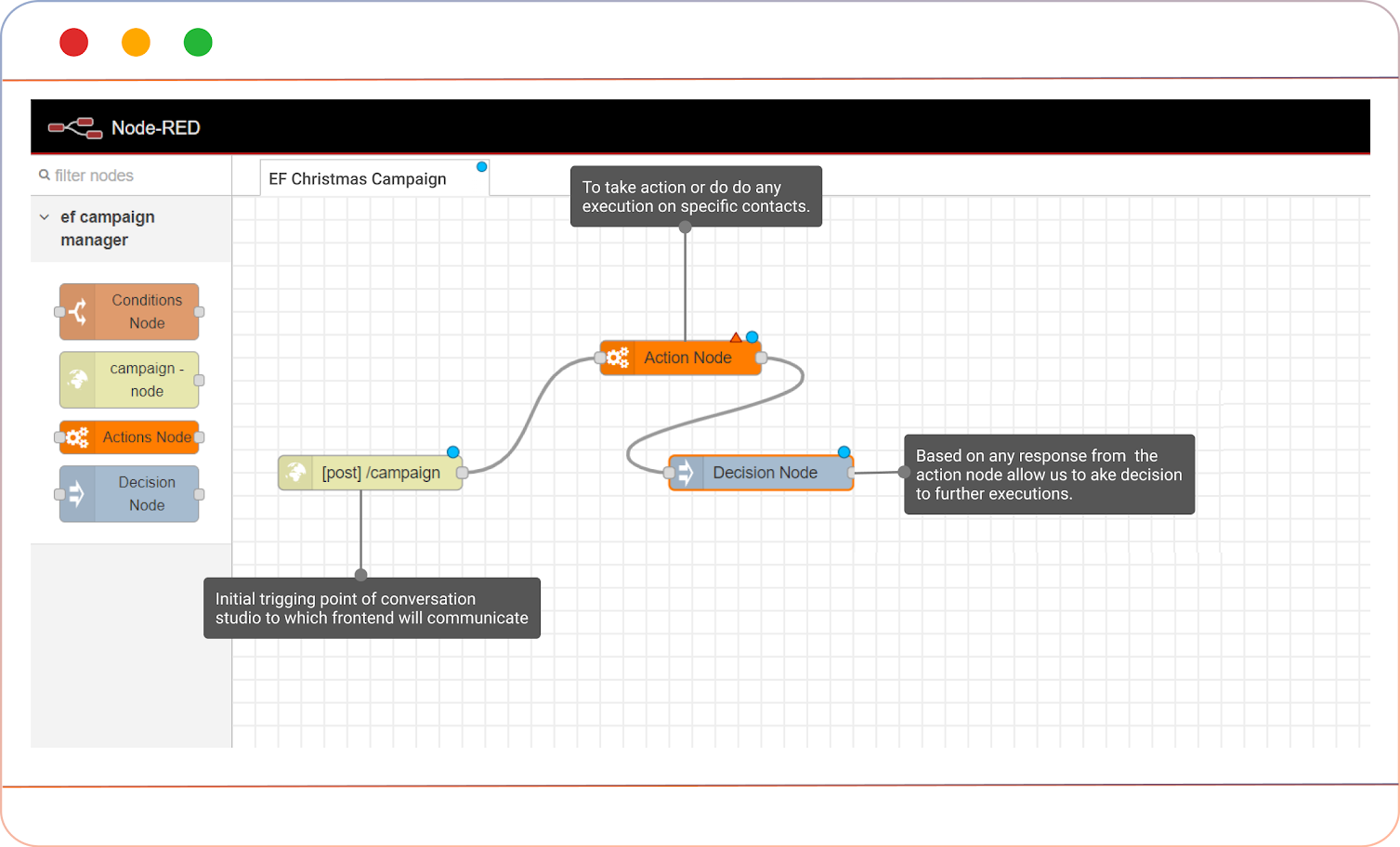Viewport: 1400px width, 847px height.
Task: Select the Decision Node label on canvas
Action: (765, 473)
